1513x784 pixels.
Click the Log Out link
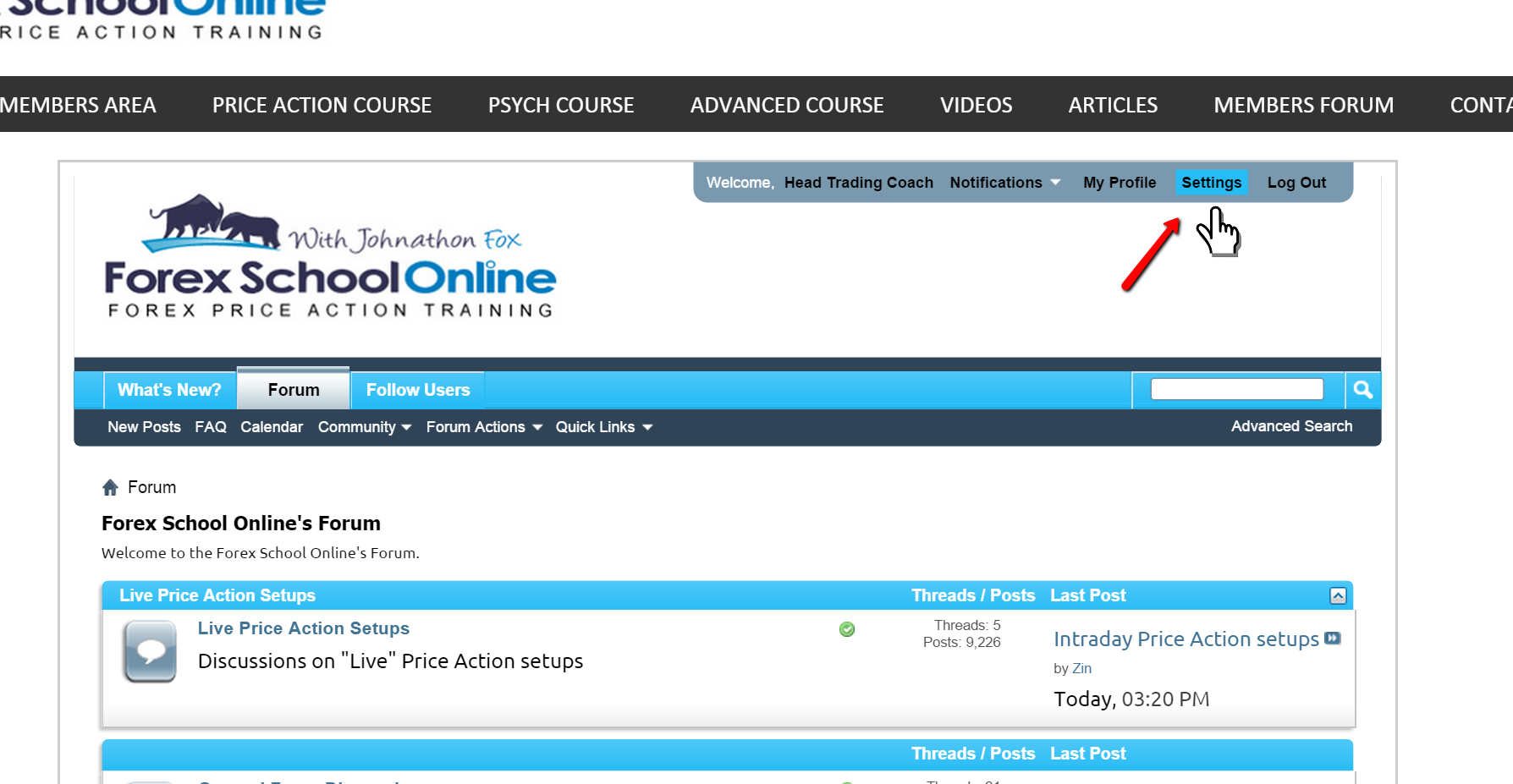1296,183
